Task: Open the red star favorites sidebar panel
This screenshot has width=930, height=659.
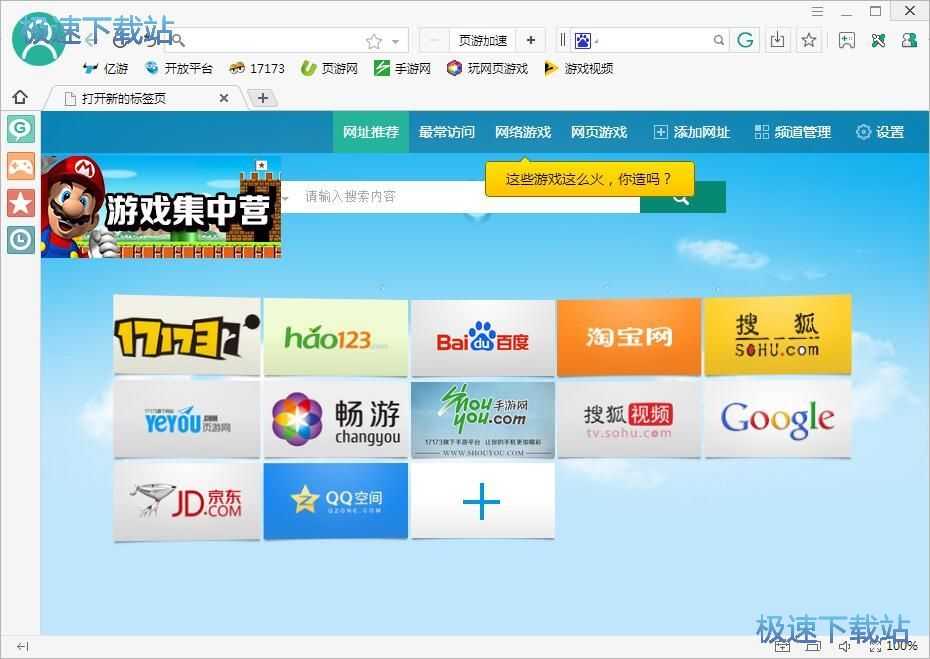Action: click(x=21, y=203)
